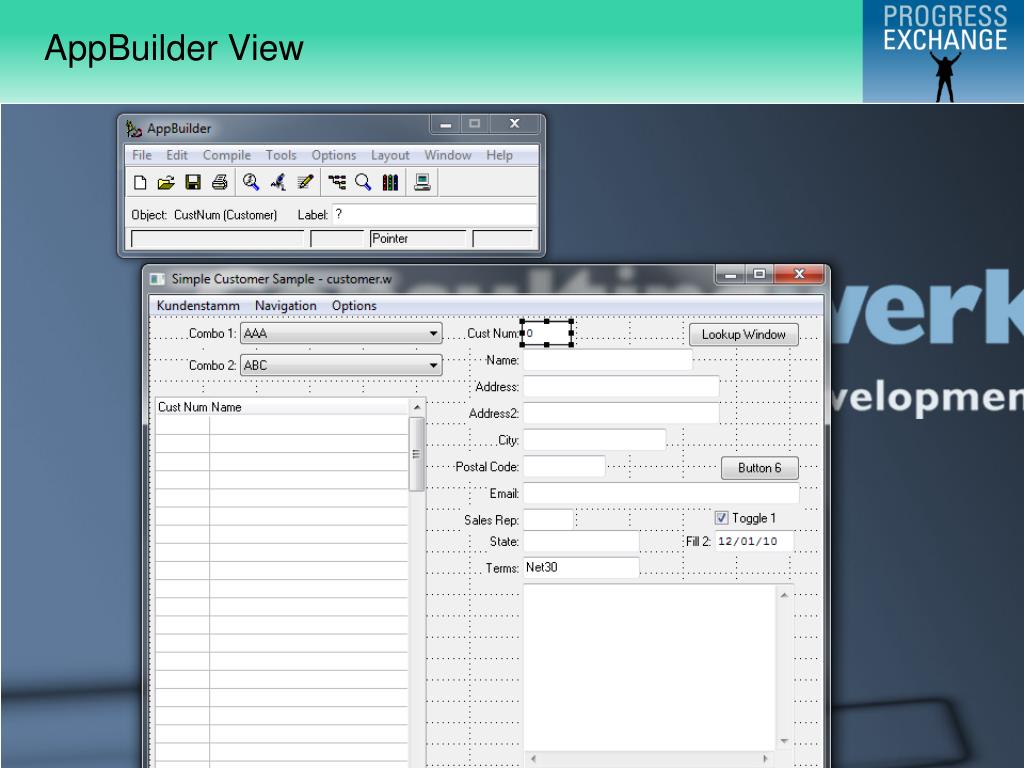
Task: Toggle the Toggle 1 checkbox
Action: (x=721, y=518)
